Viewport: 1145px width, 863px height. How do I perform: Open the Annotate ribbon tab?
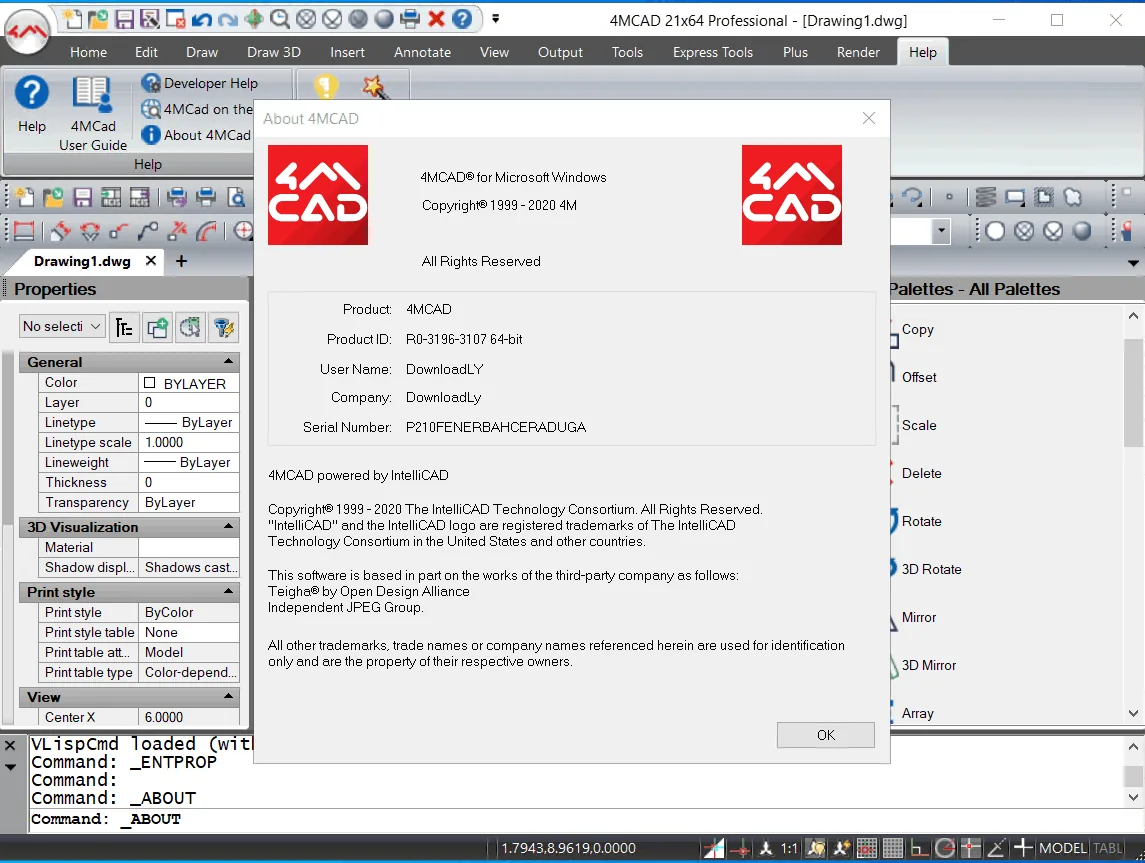[x=422, y=53]
